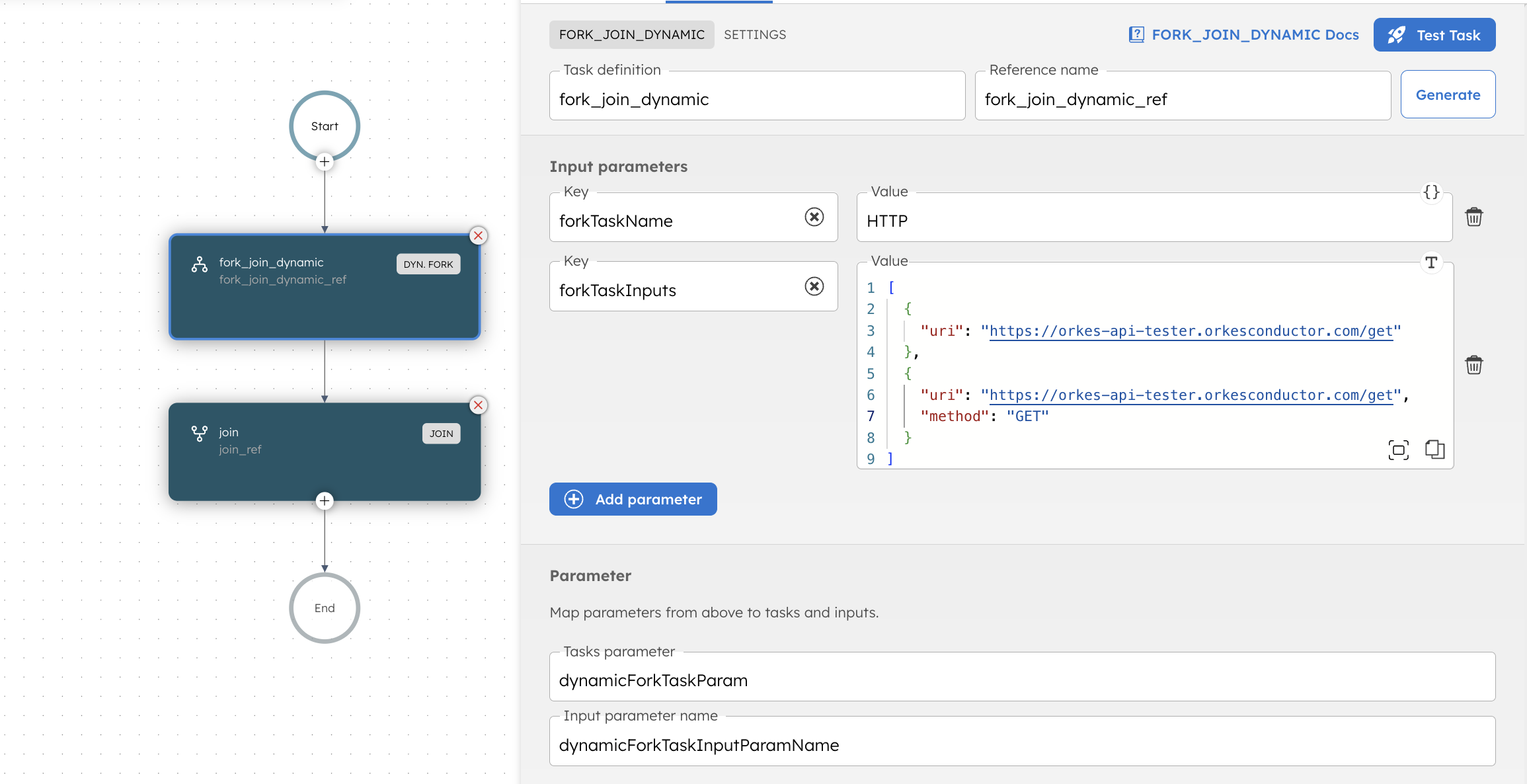Open the FORK_JOIN_DYNAMIC Docs link
Viewport: 1527px width, 784px height.
[x=1255, y=34]
